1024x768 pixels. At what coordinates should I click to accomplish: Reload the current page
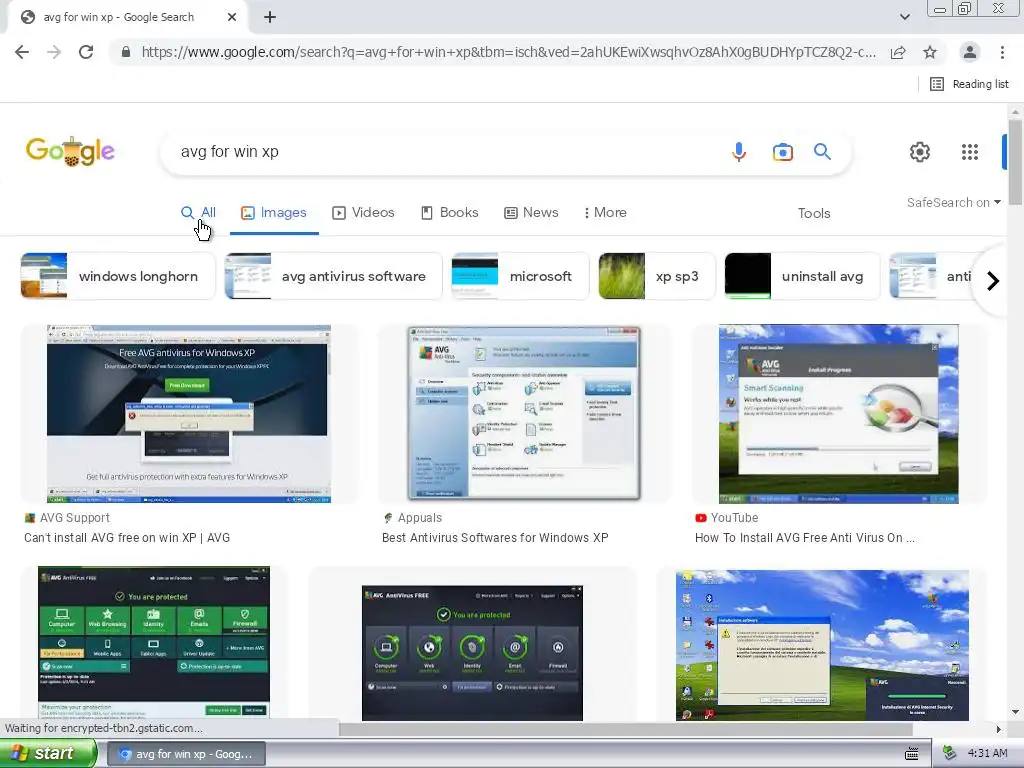point(86,52)
